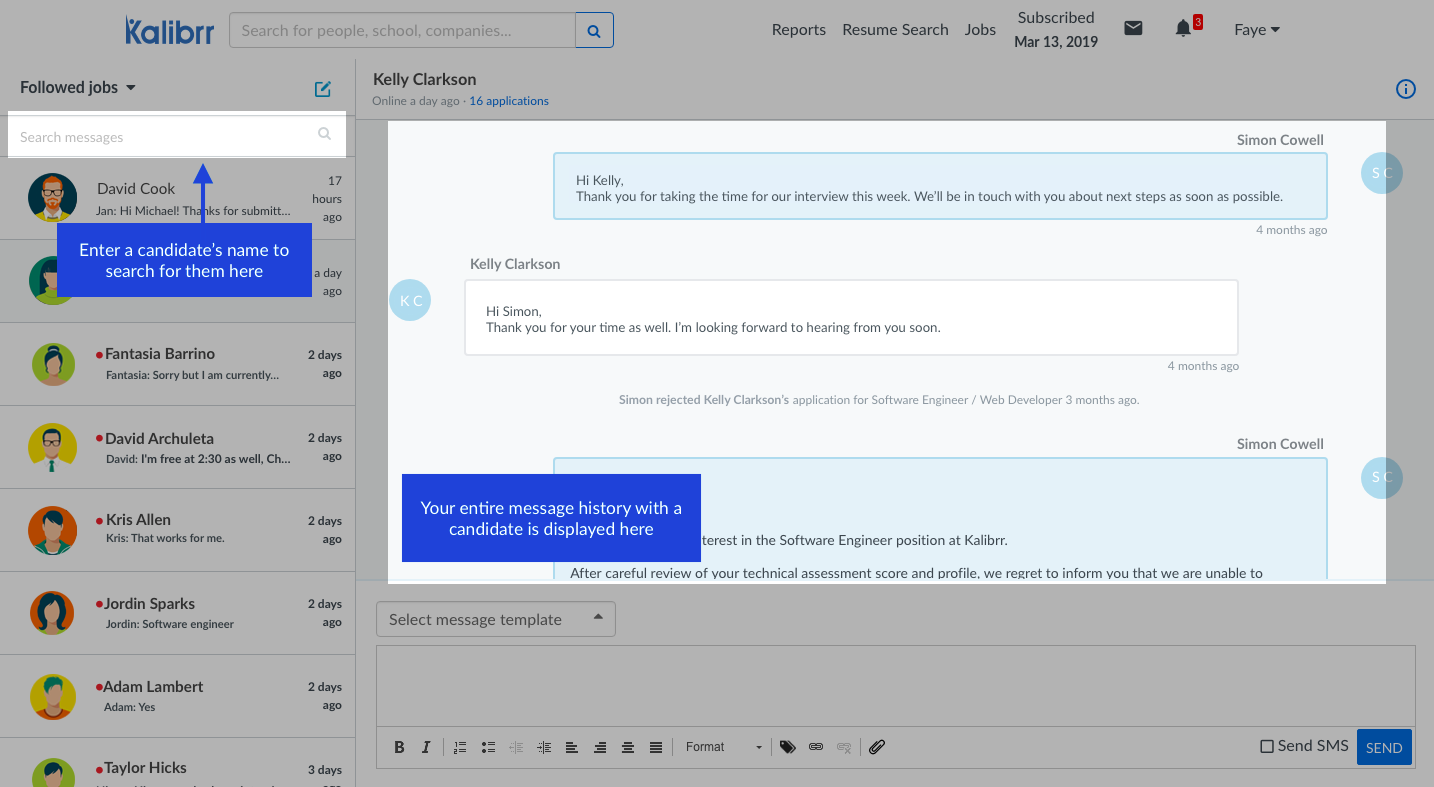Open the messages envelope icon
The height and width of the screenshot is (787, 1434).
1133,29
